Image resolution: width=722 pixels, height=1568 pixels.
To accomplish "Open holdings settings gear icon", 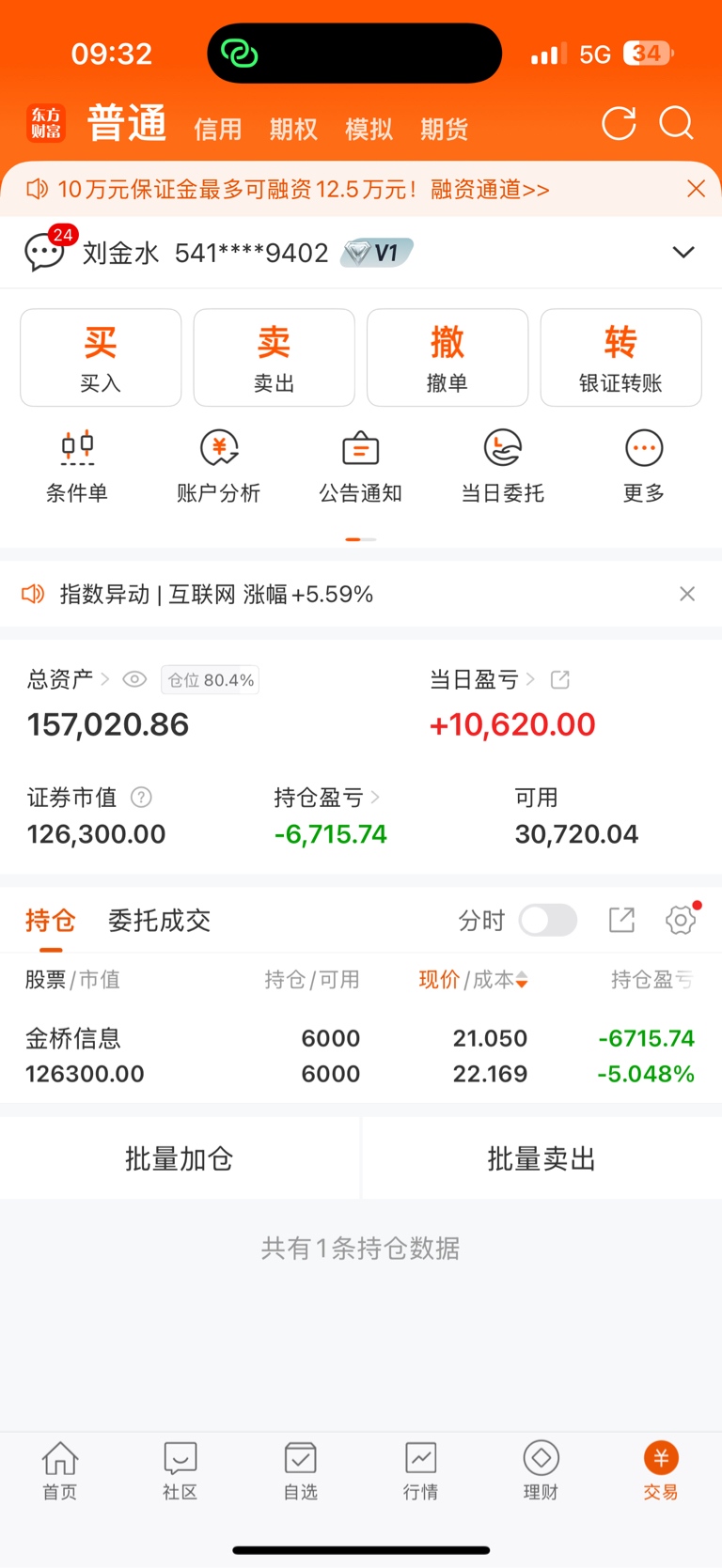I will click(681, 920).
